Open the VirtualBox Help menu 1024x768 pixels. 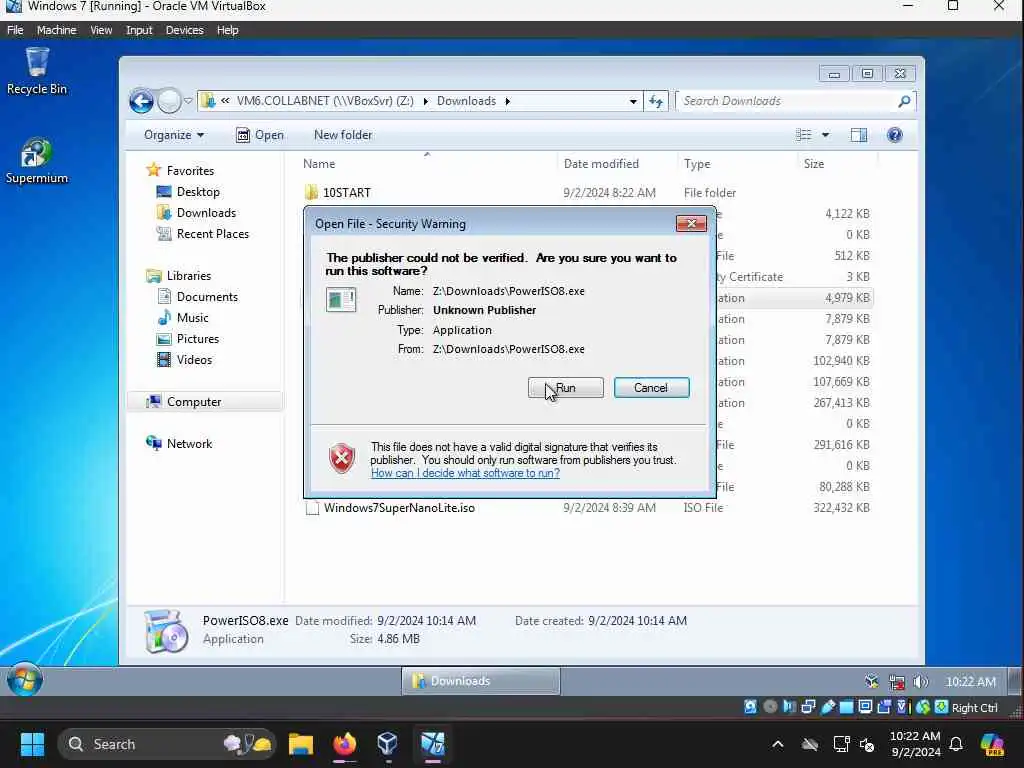[228, 30]
